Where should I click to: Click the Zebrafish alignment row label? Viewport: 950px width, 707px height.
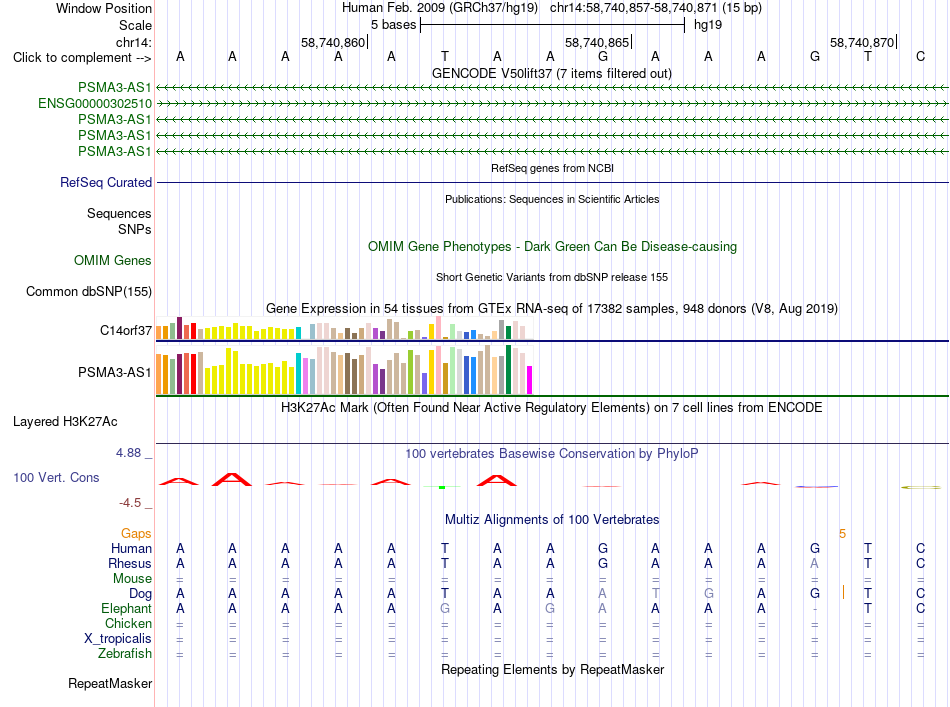point(125,654)
